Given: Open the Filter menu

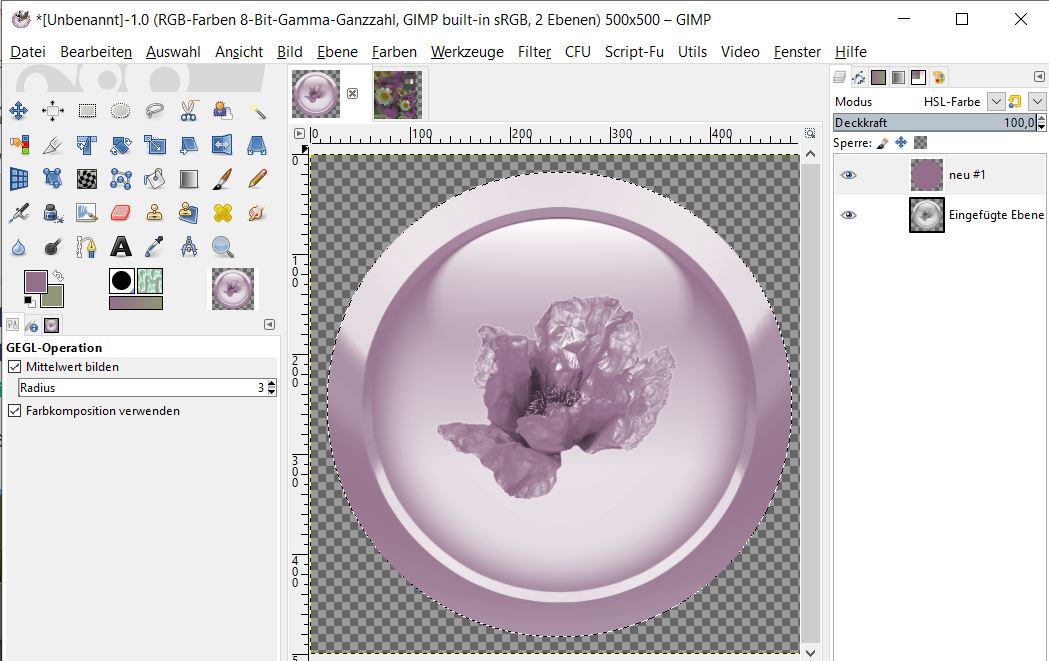Looking at the screenshot, I should pyautogui.click(x=534, y=52).
